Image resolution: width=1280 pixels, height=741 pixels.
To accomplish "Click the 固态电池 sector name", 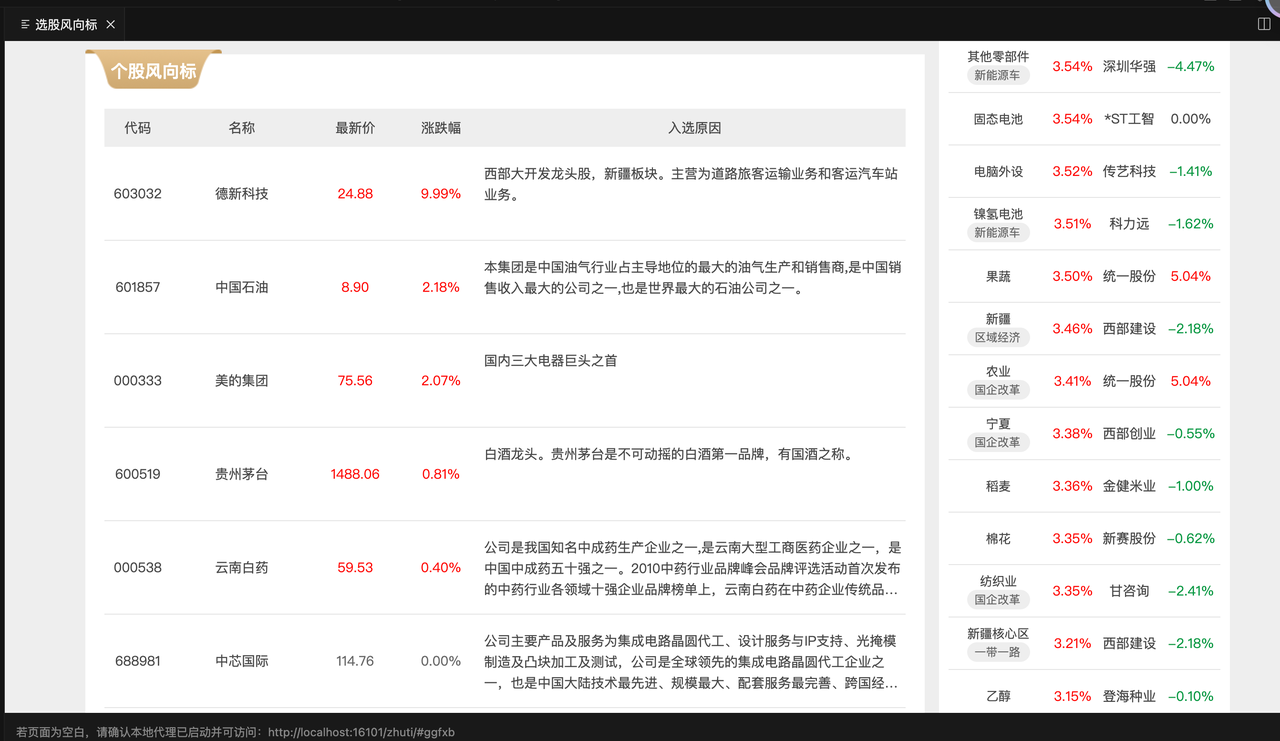I will (998, 119).
